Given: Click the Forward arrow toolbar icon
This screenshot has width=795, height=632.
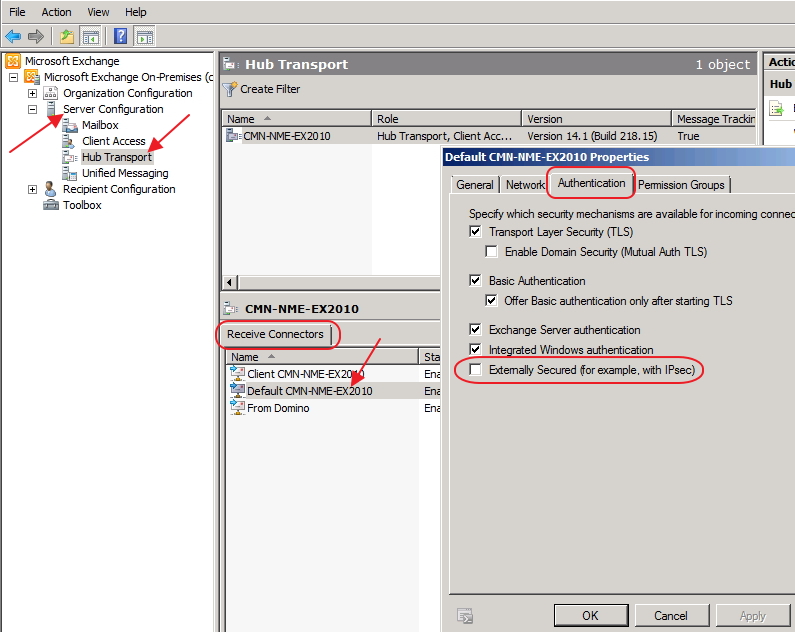Looking at the screenshot, I should pos(35,36).
